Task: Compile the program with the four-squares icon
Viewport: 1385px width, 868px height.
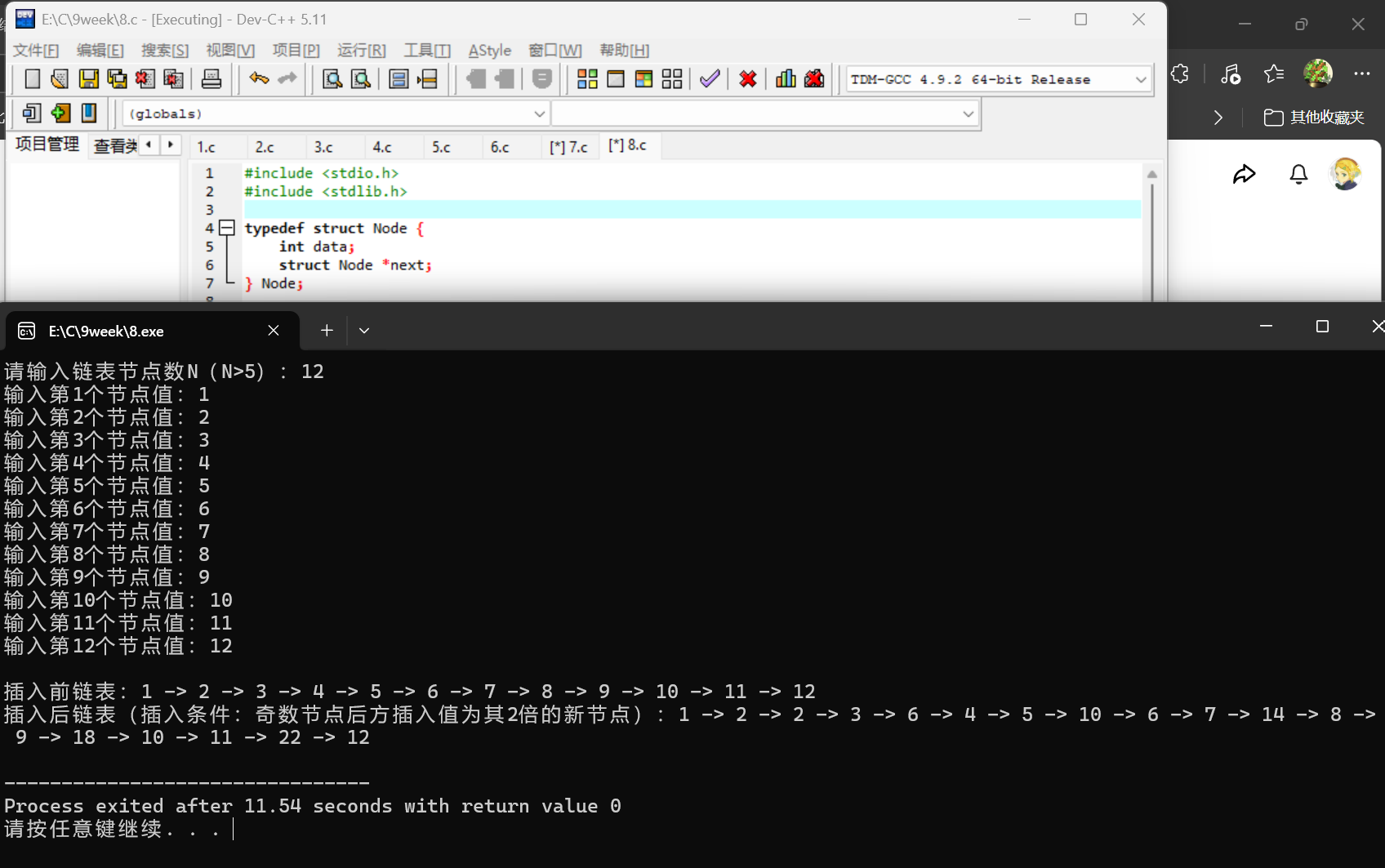Action: point(587,78)
